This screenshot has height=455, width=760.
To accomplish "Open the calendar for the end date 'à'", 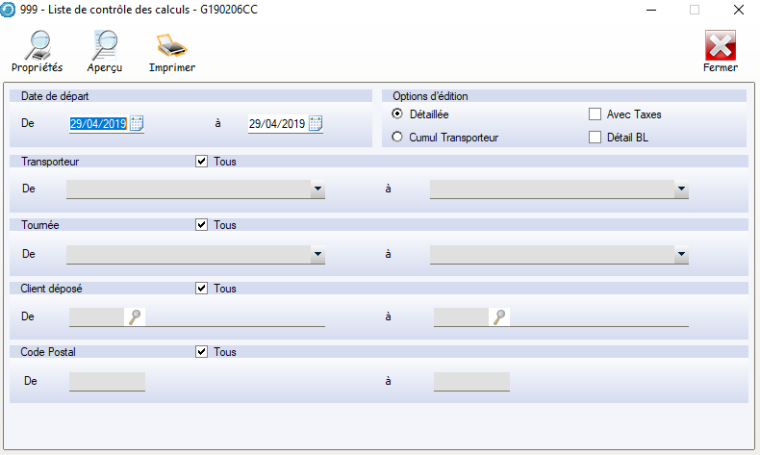I will [316, 124].
